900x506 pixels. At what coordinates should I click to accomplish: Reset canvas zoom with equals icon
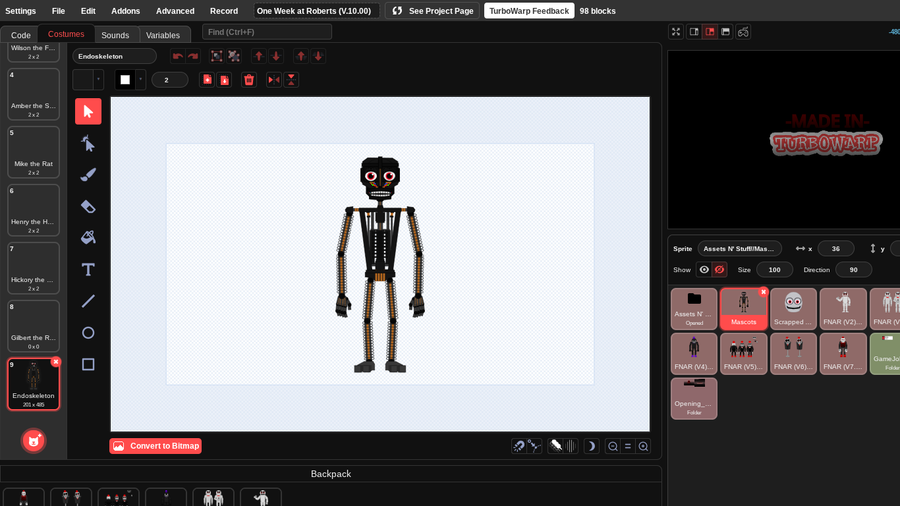coord(628,446)
